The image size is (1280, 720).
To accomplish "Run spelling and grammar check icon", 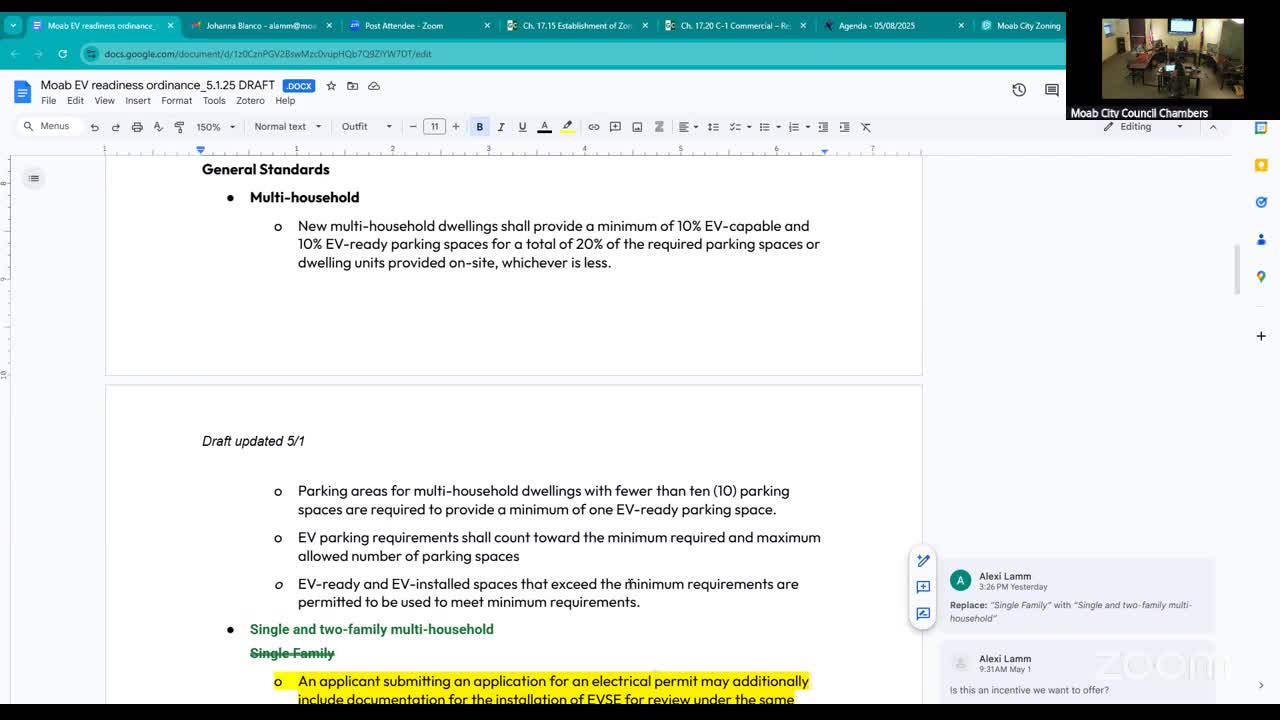I will coord(158,127).
